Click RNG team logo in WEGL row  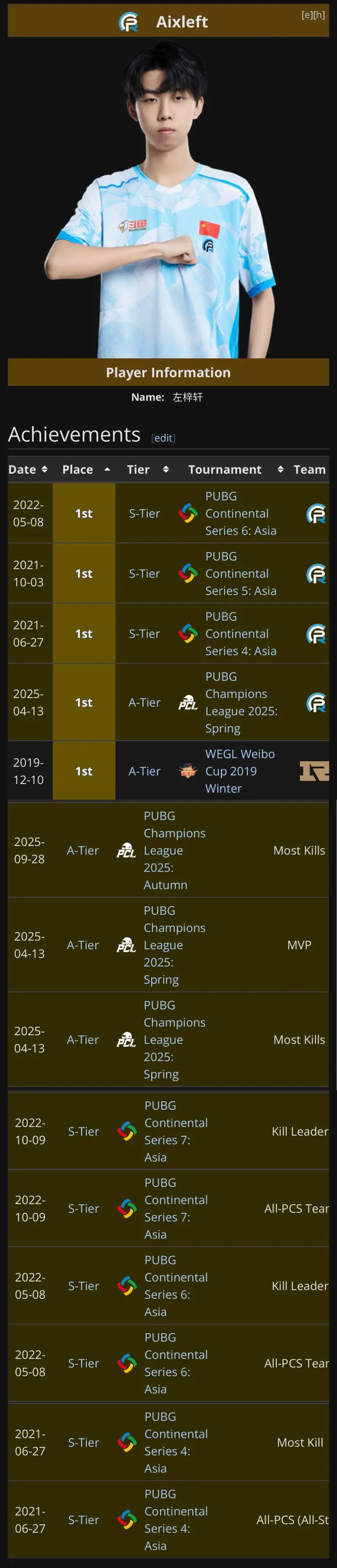(314, 771)
